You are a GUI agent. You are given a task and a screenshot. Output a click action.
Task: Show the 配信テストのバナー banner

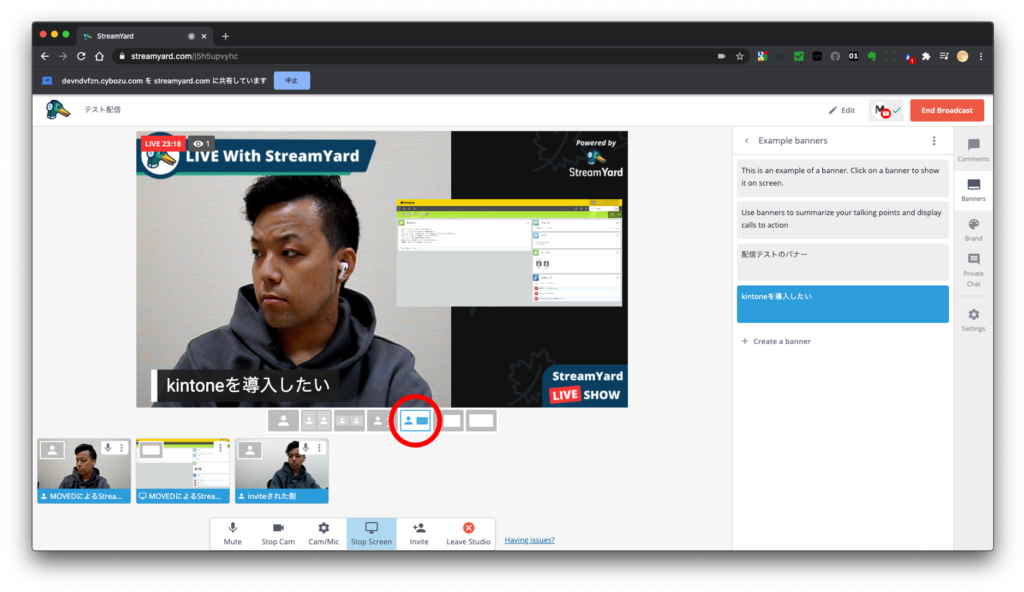(842, 262)
